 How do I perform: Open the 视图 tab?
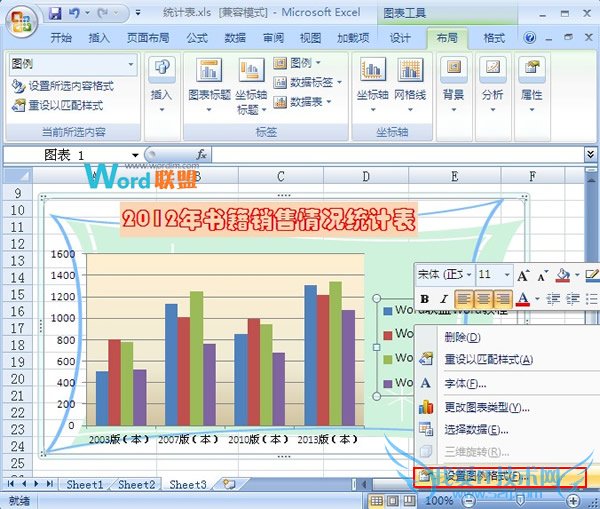pos(310,38)
